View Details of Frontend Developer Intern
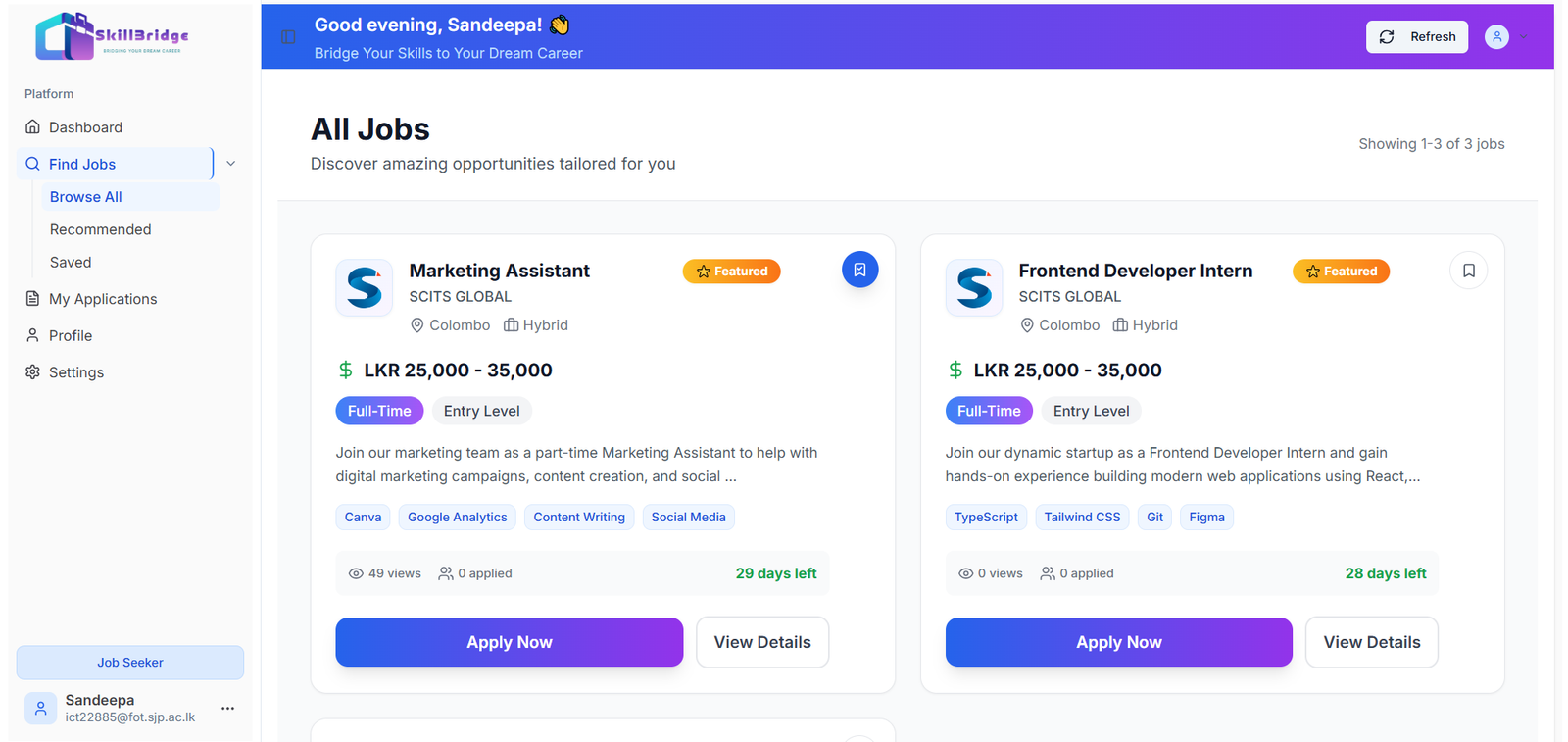The height and width of the screenshot is (742, 1568). coord(1371,642)
